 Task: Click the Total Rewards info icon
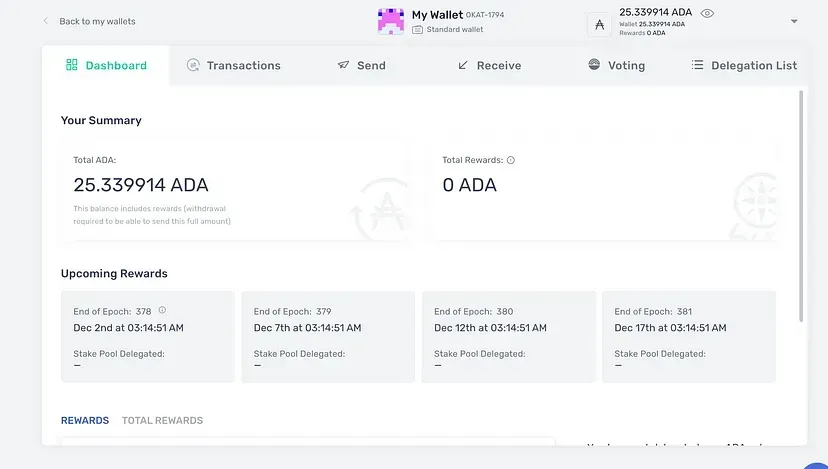511,160
